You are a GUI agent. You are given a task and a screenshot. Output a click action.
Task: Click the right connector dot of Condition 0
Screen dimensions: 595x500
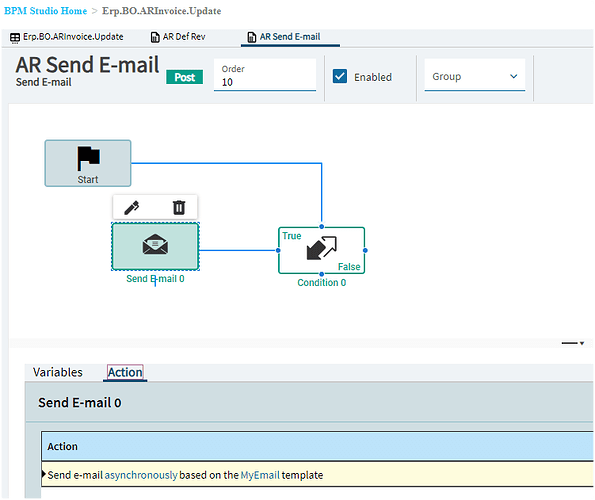tap(365, 250)
